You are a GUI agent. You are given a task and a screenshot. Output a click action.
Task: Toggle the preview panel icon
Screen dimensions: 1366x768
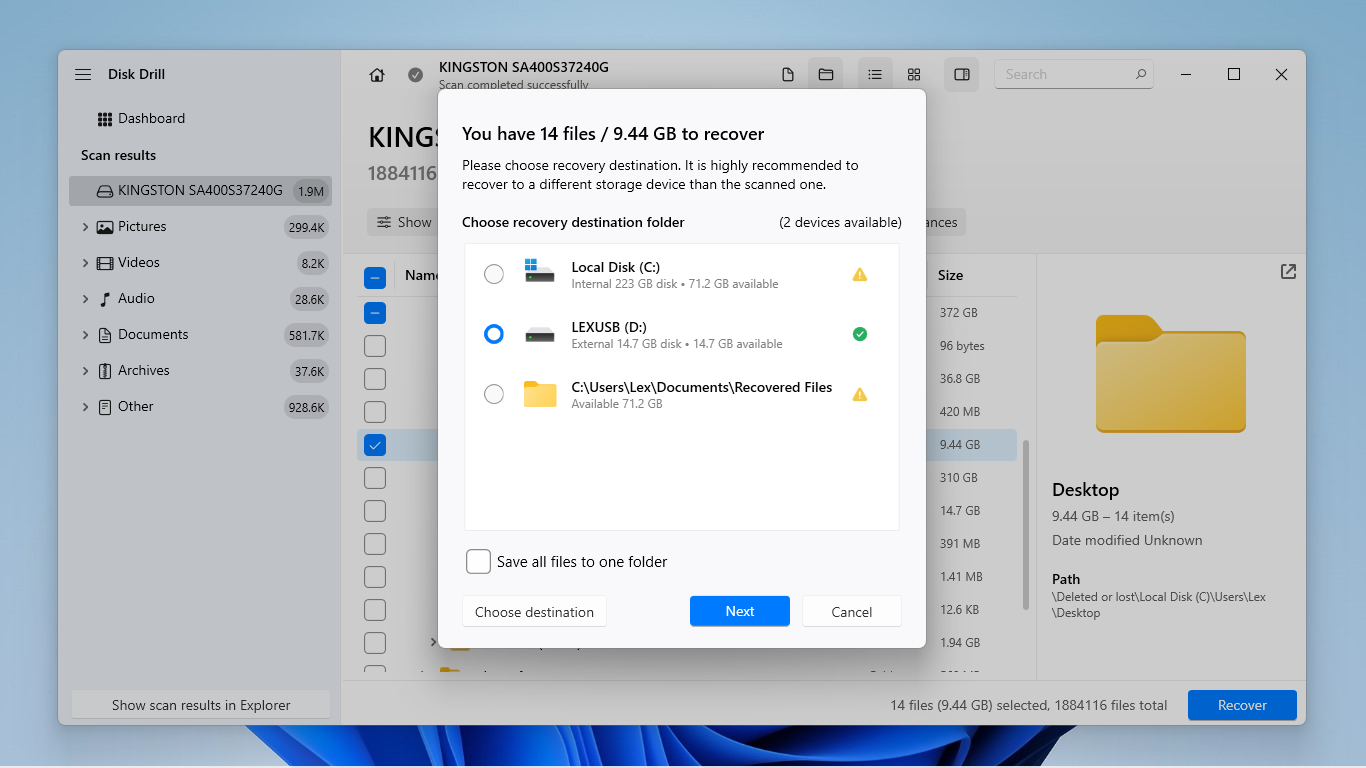962,75
